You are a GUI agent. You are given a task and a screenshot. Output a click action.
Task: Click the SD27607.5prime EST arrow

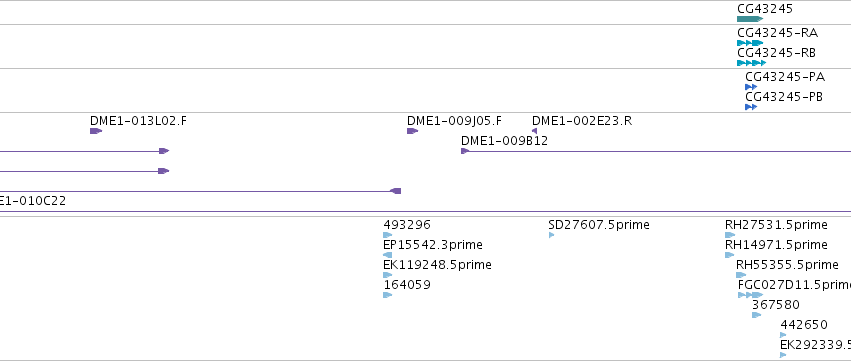click(551, 235)
